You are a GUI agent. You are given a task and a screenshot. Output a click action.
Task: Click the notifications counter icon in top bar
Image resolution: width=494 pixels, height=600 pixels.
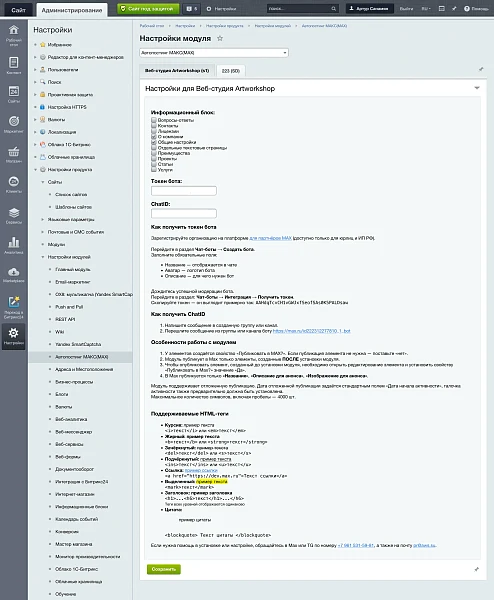click(191, 8)
